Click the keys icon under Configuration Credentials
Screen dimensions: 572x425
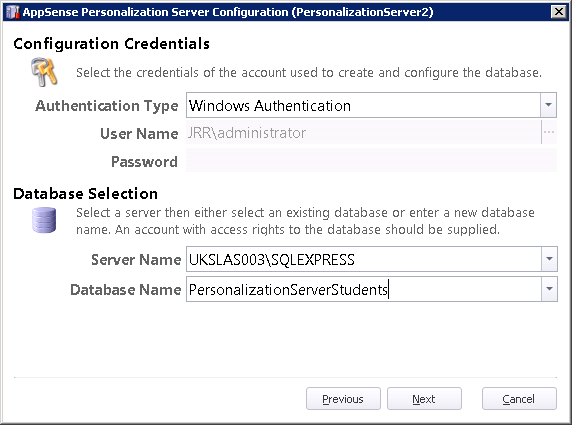(x=44, y=72)
